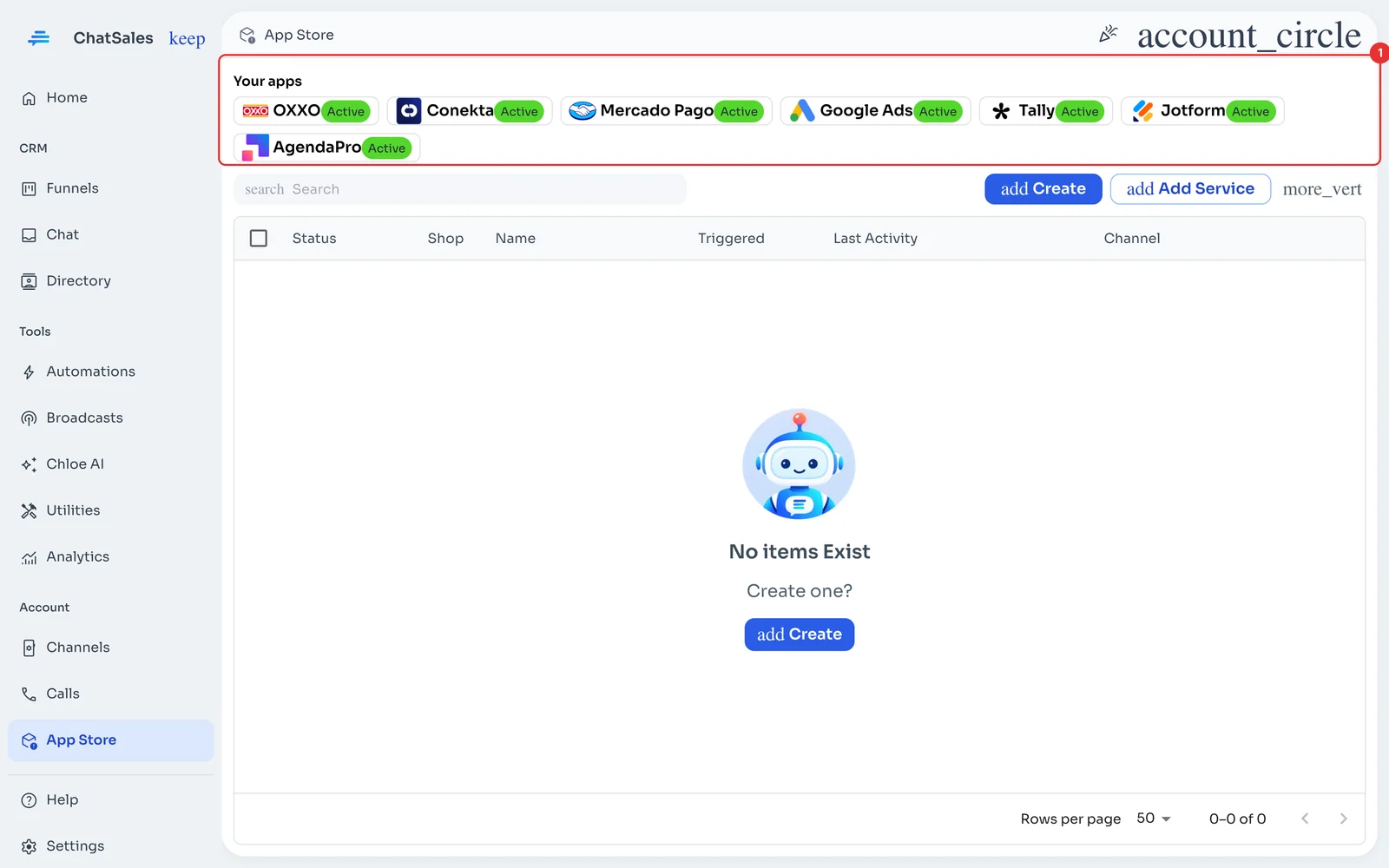Sort by the Name column header
Viewport: 1389px width, 868px height.
[x=516, y=239]
